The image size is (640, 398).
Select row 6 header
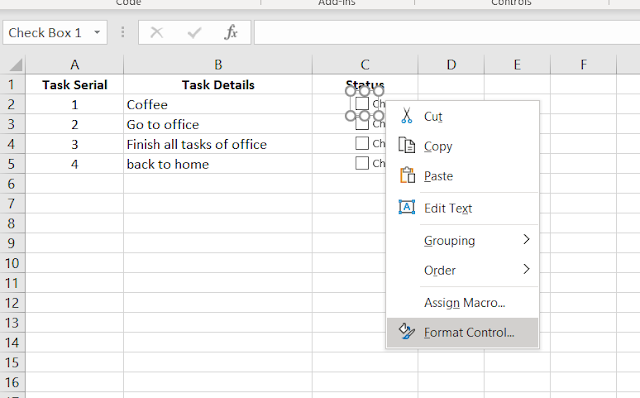pos(12,184)
